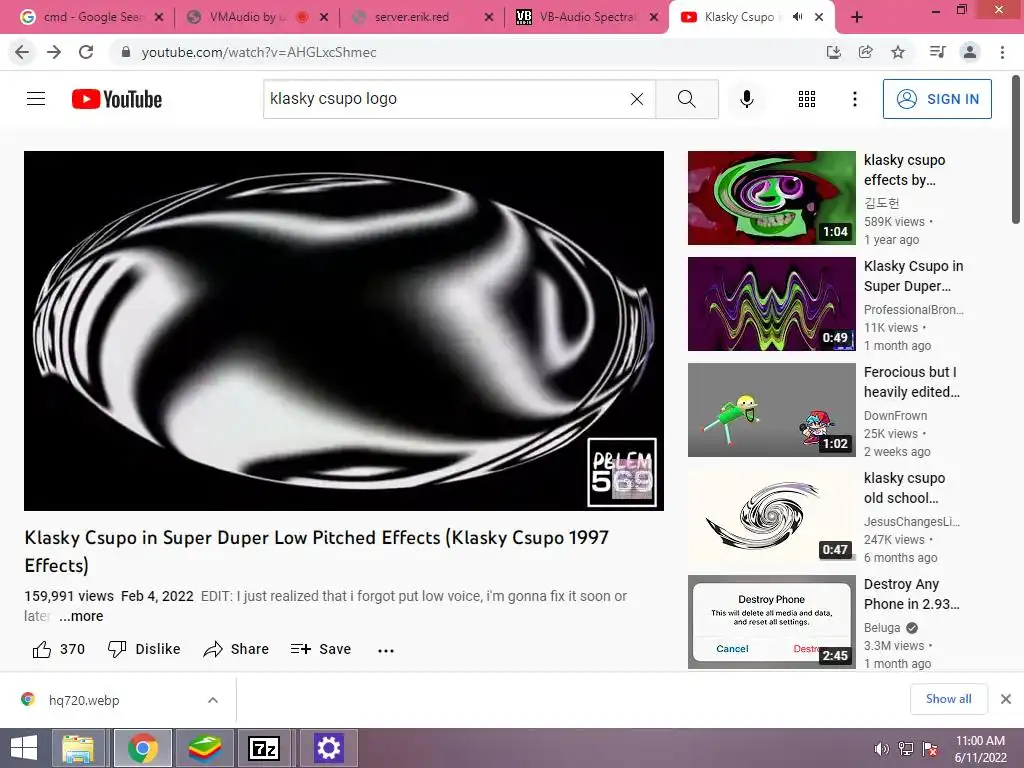Click the magnifier search button

[x=687, y=99]
